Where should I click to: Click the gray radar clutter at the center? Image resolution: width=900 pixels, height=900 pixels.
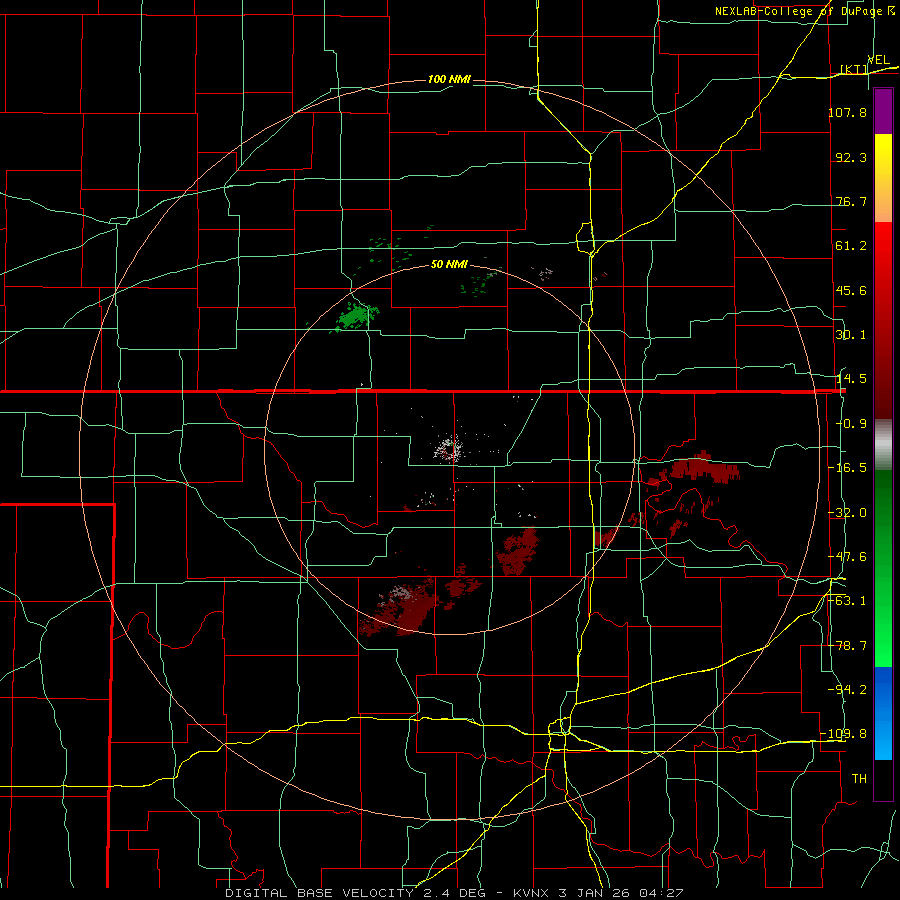[x=449, y=449]
